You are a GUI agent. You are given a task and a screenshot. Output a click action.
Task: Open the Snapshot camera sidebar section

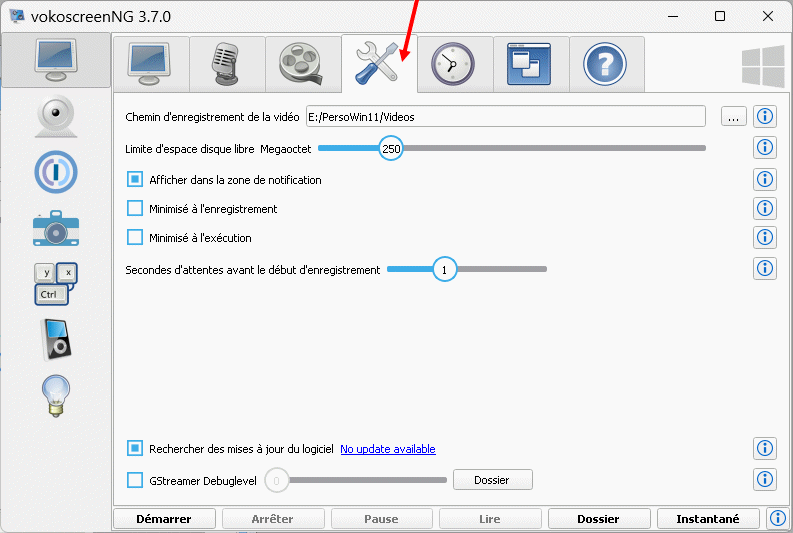tap(56, 229)
